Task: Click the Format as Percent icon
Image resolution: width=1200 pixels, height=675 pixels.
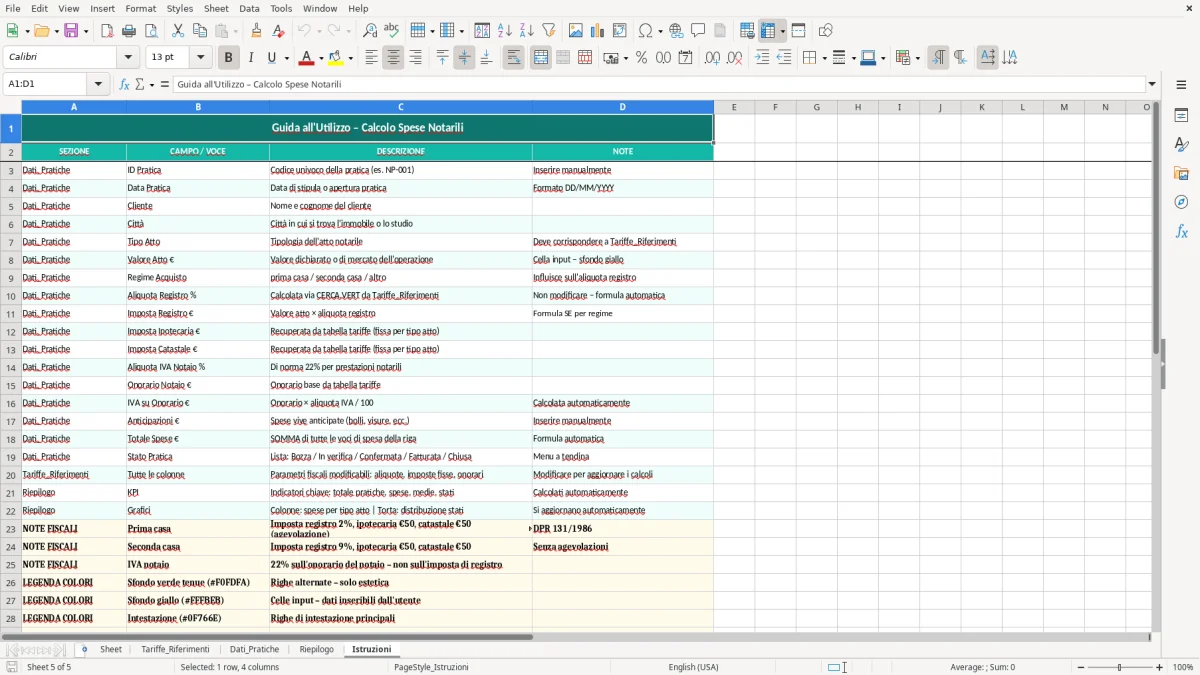Action: 641,58
